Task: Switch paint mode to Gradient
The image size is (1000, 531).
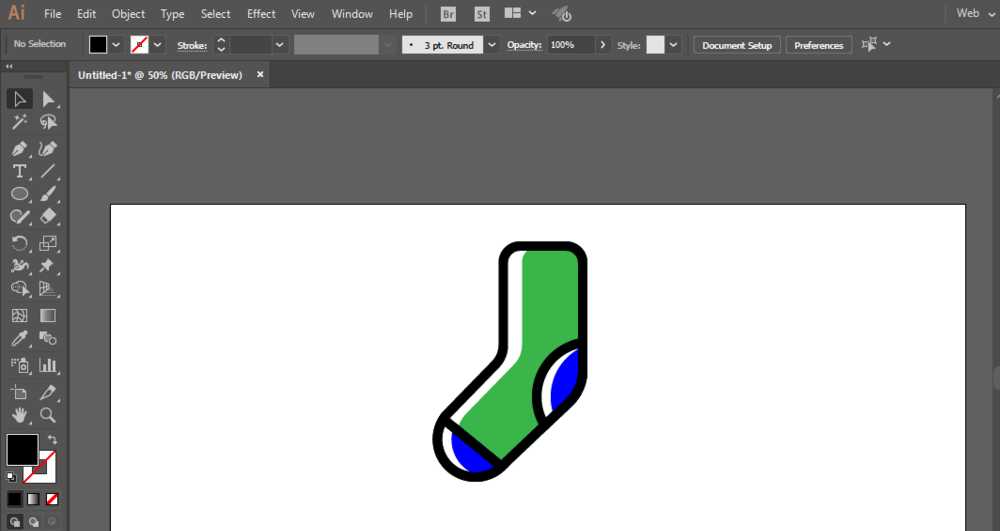Action: (x=33, y=498)
